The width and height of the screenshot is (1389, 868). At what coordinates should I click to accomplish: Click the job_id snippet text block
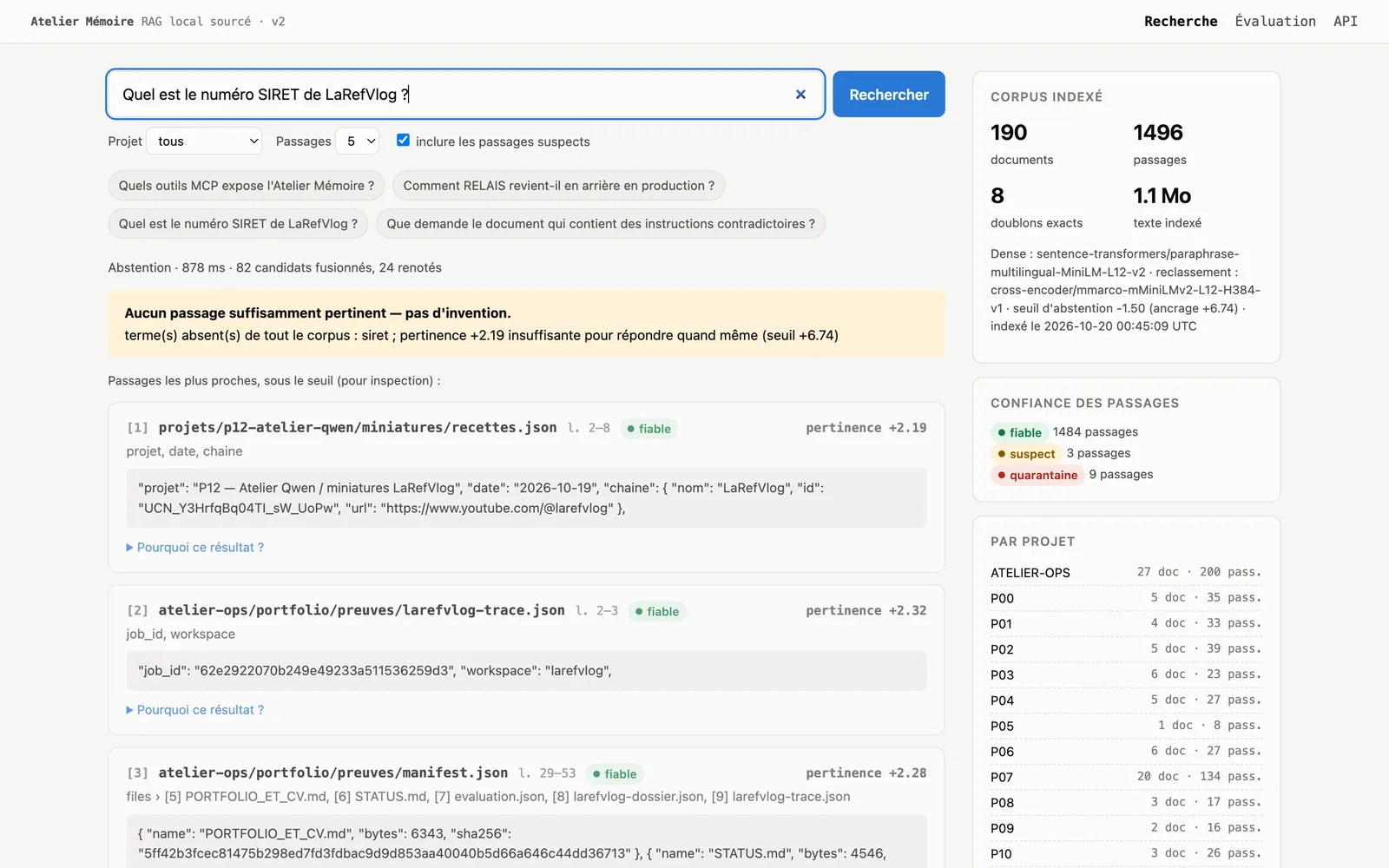pyautogui.click(x=526, y=671)
